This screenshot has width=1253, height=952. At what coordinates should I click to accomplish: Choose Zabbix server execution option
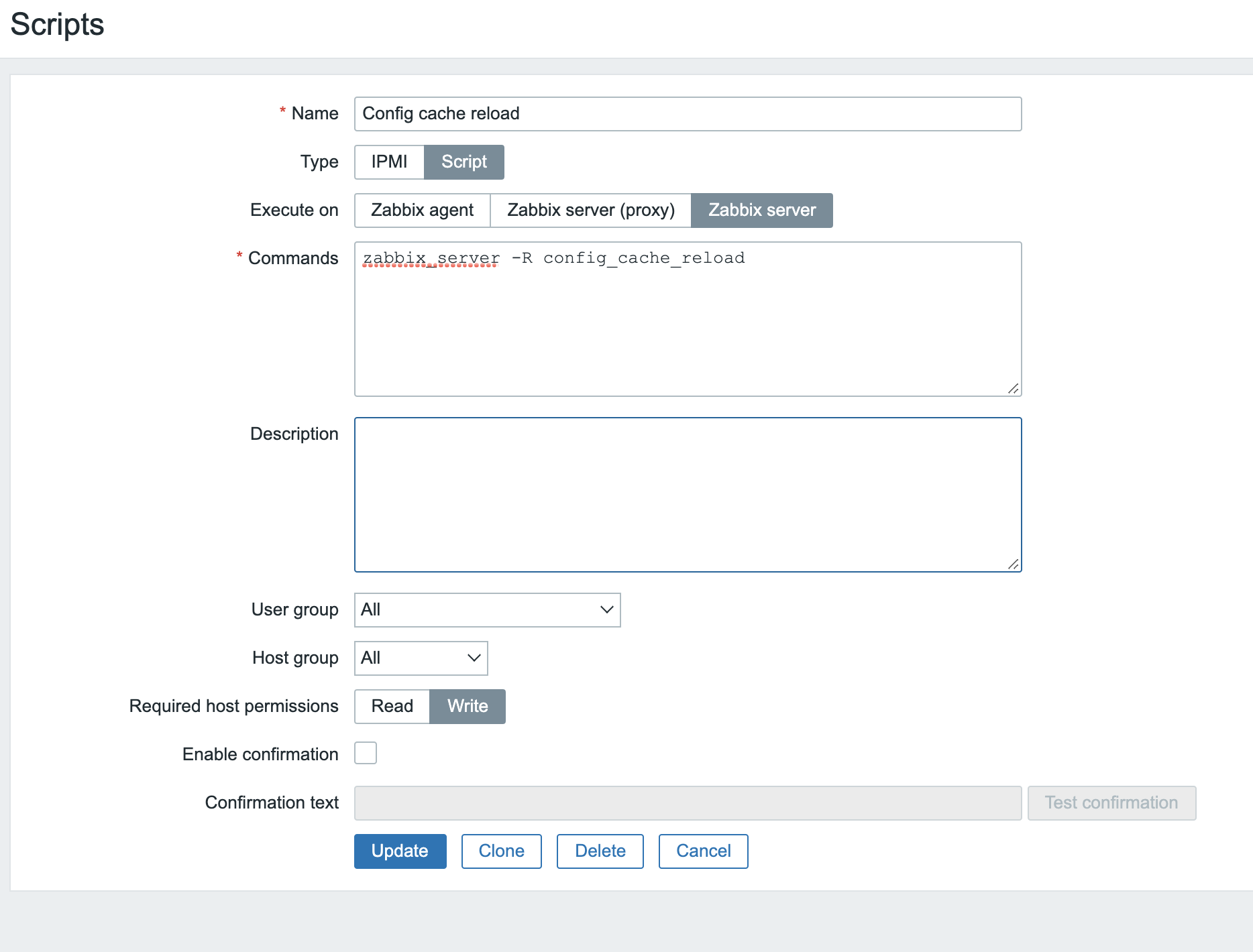[762, 211]
